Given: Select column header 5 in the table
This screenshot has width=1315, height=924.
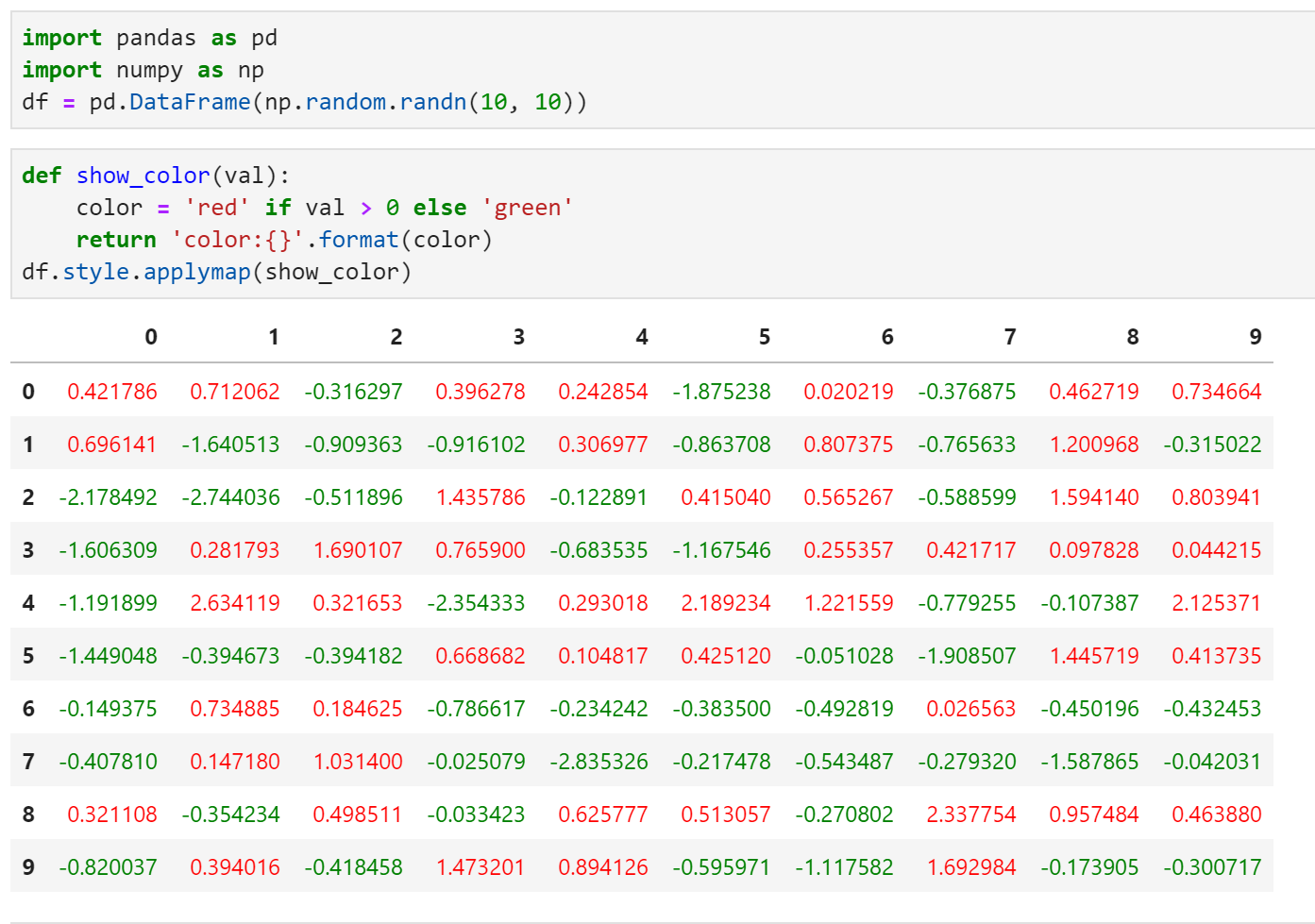Looking at the screenshot, I should tap(764, 336).
